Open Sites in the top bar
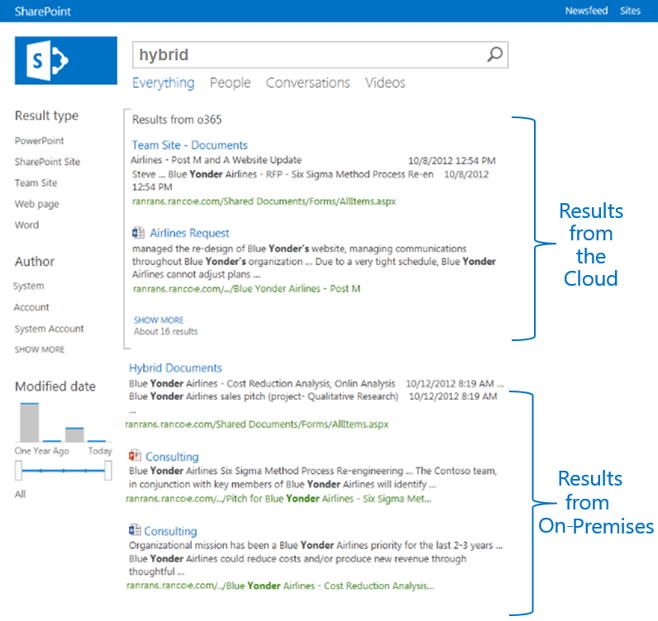 point(630,11)
